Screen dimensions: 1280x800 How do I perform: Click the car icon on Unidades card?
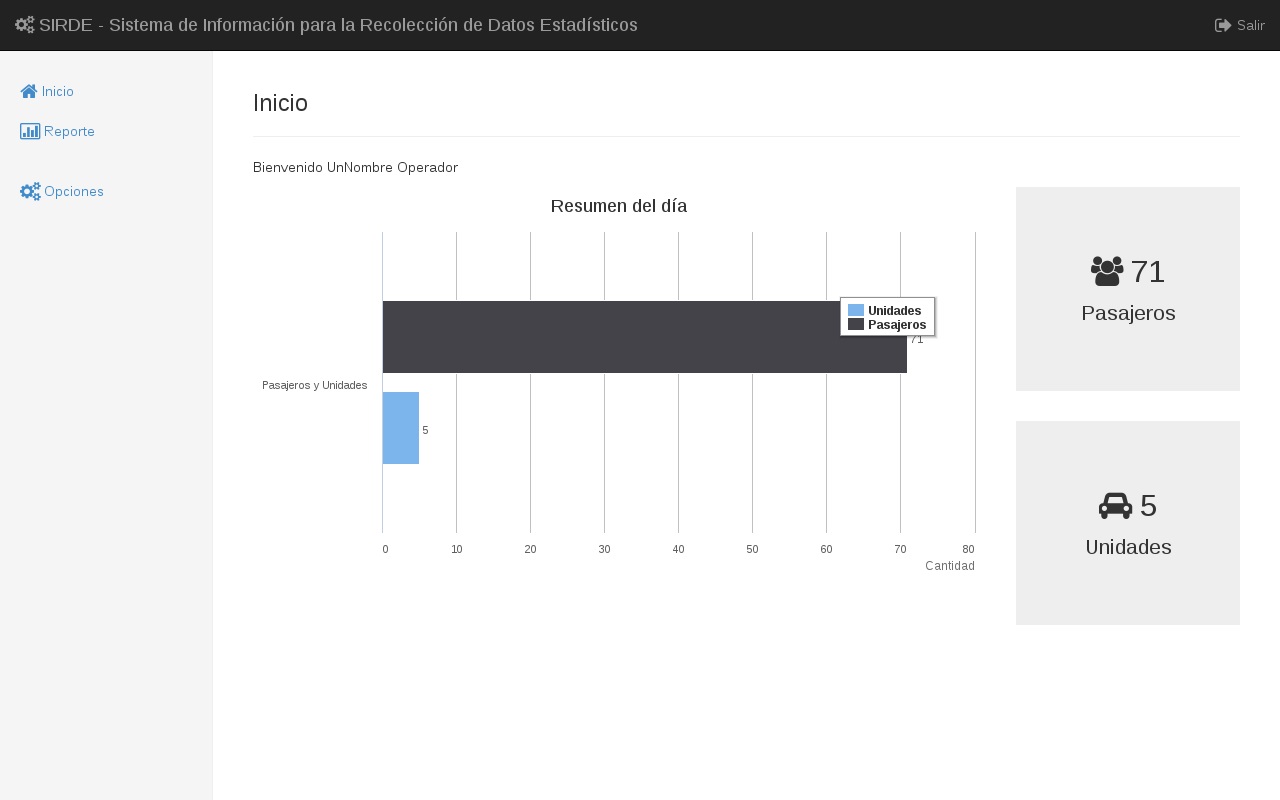(x=1115, y=506)
